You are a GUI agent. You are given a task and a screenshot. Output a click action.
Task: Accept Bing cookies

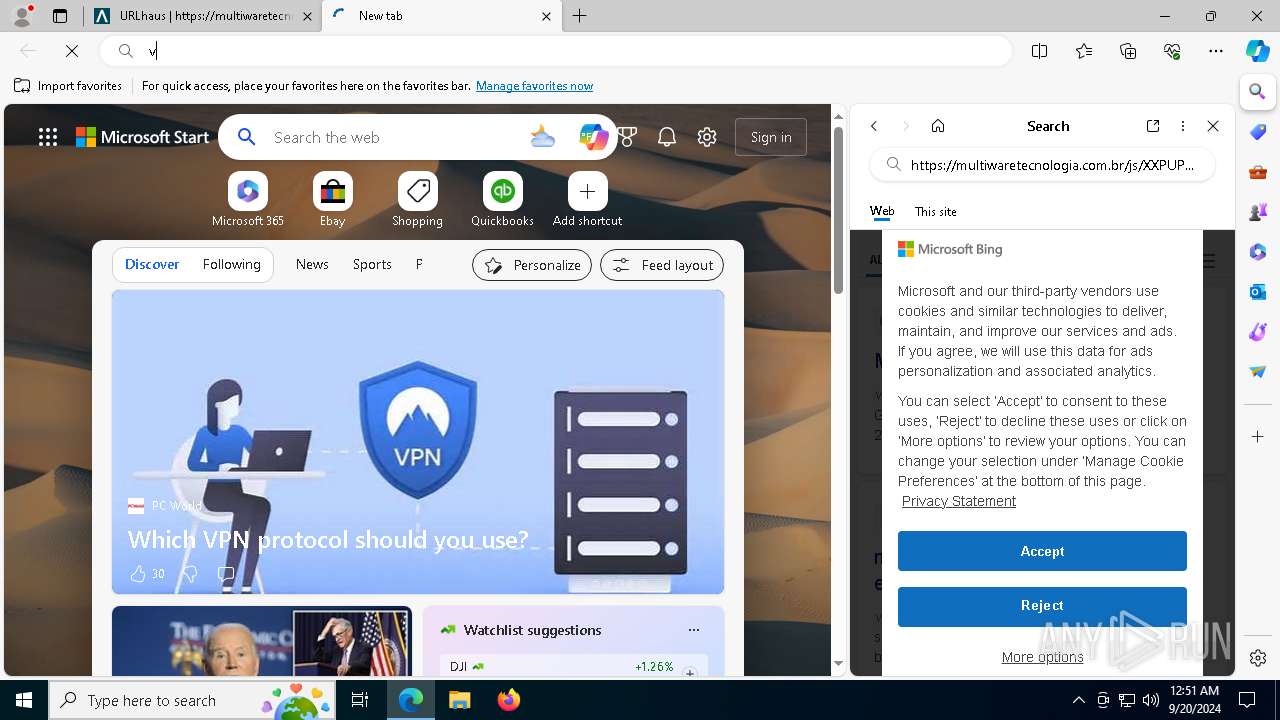1042,551
